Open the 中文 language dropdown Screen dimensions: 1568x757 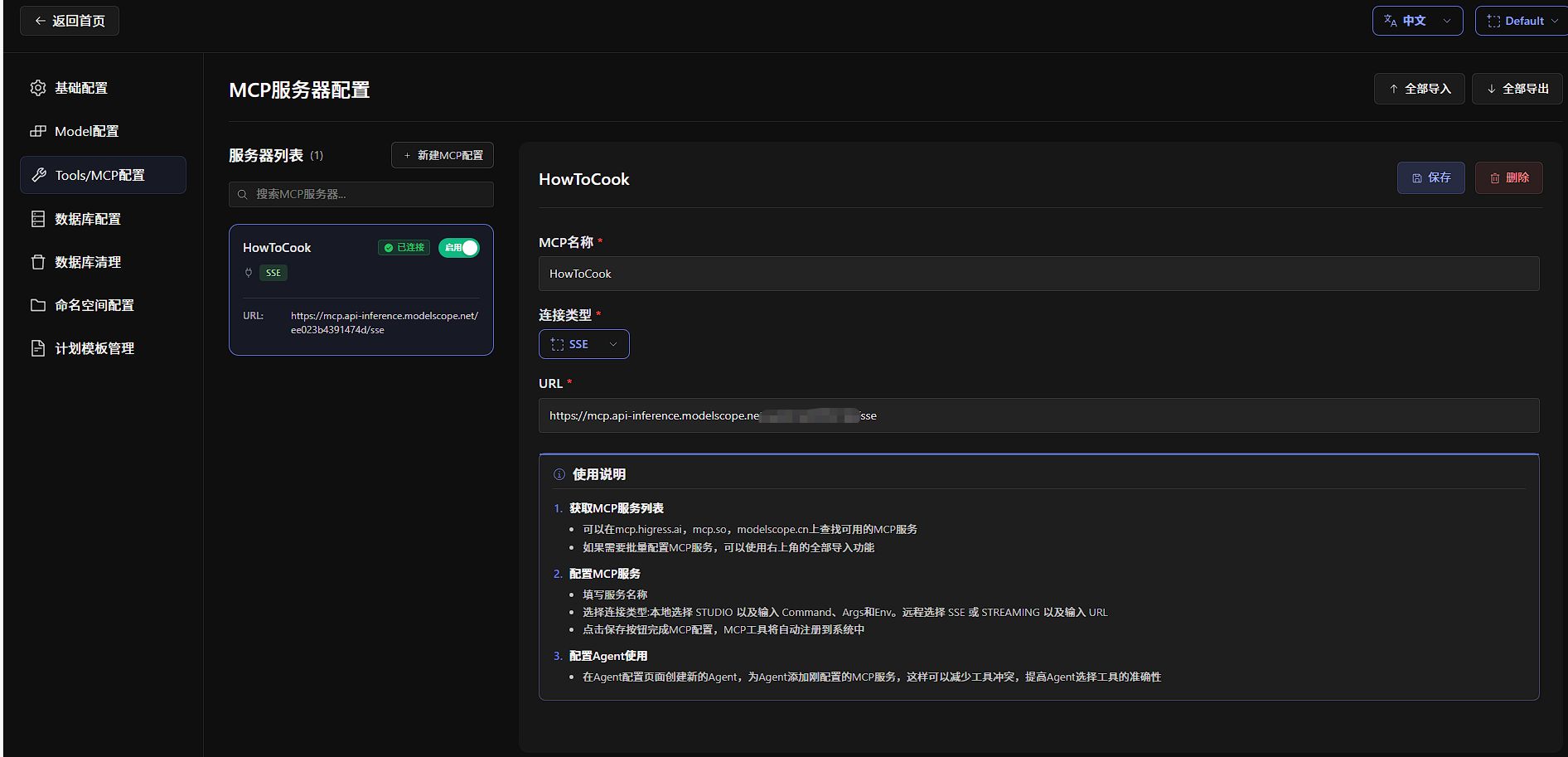pos(1417,21)
